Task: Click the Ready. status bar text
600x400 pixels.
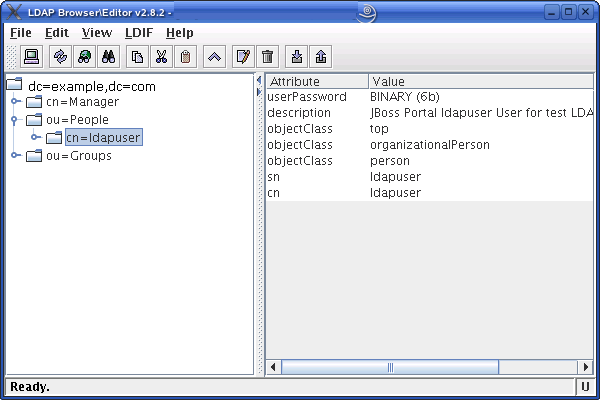Action: click(30, 387)
